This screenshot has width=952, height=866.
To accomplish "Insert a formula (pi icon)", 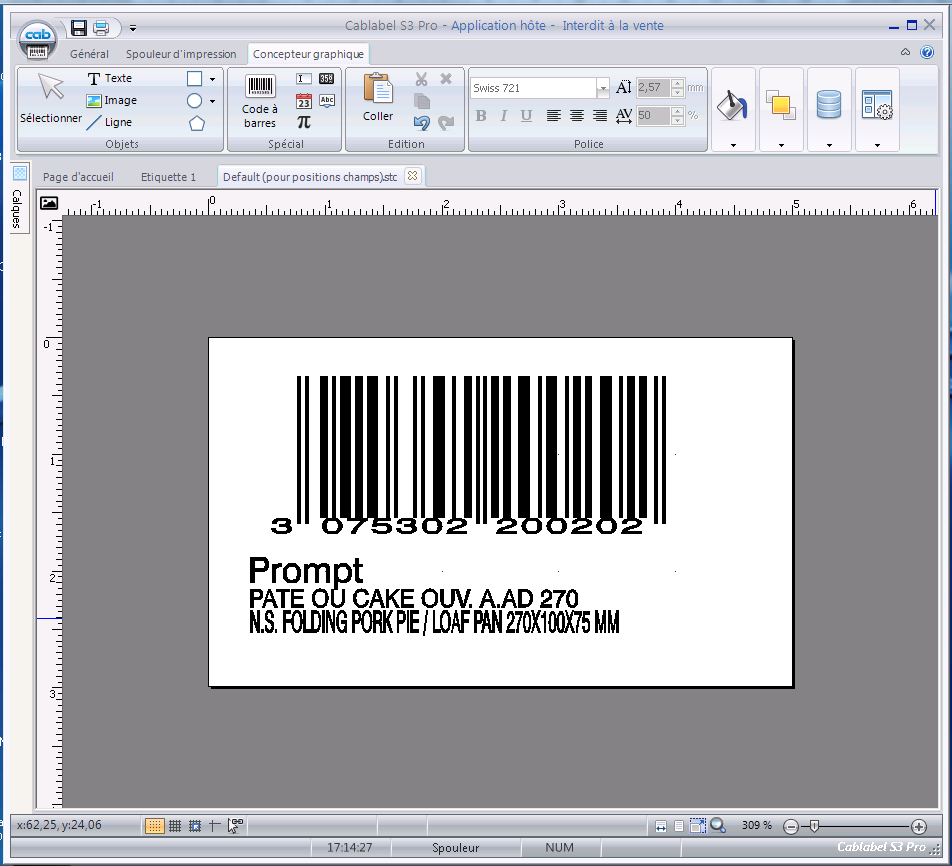I will 304,122.
